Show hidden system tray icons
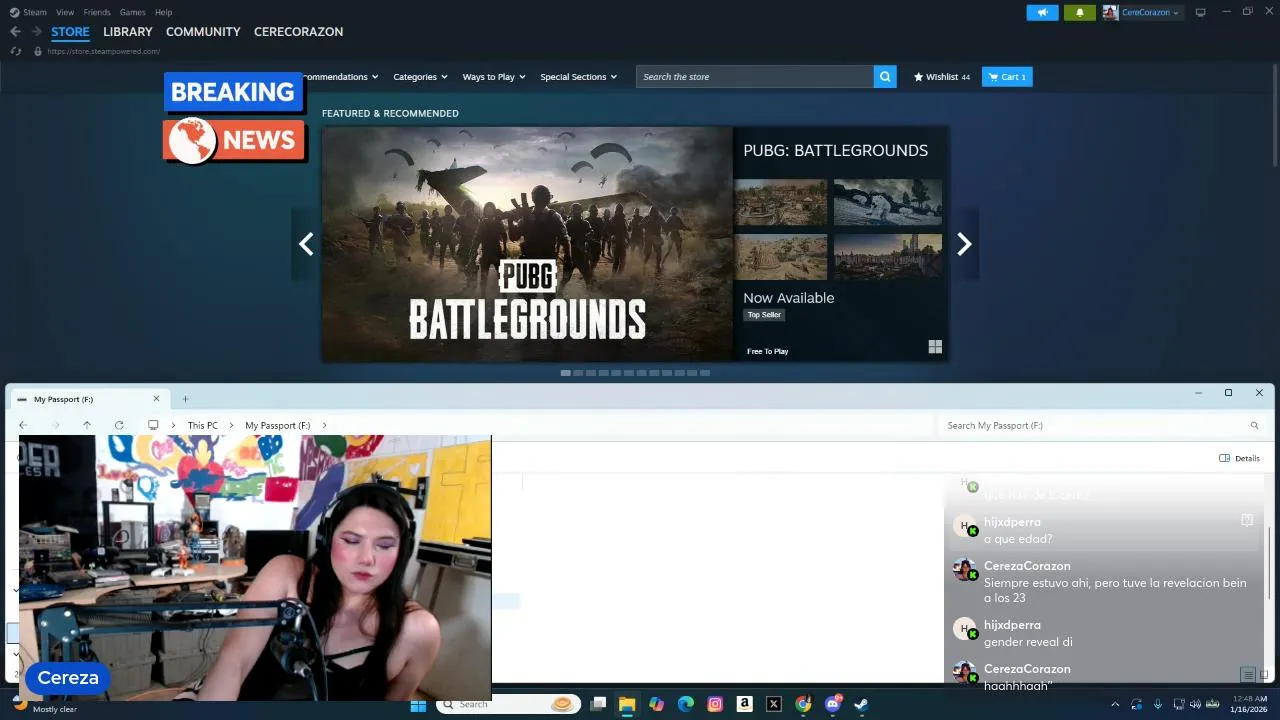1280x720 pixels. 1115,704
